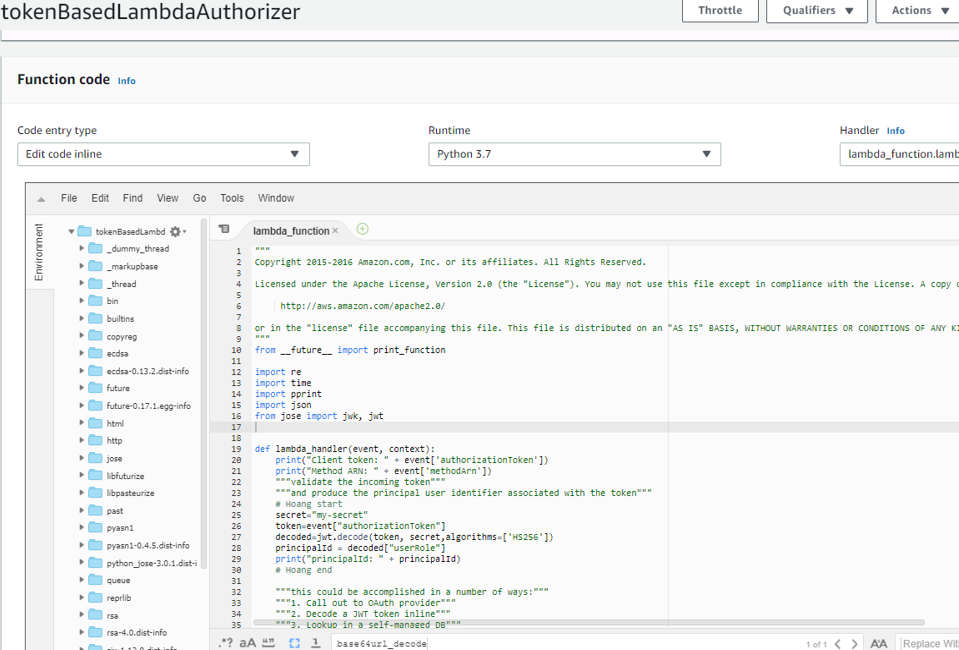Open the Edit menu
Viewport: 959px width, 650px height.
click(100, 198)
